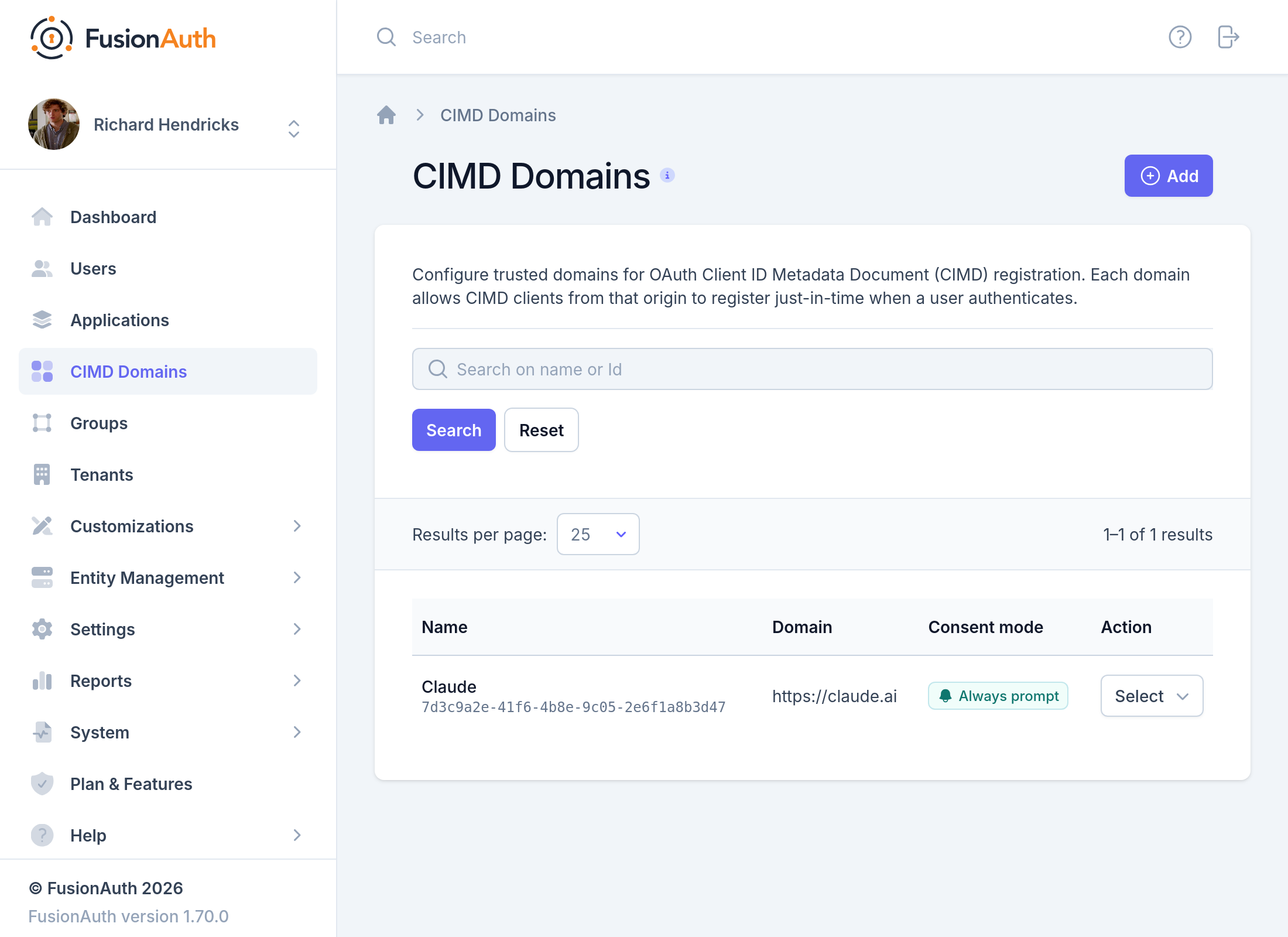This screenshot has height=937, width=1288.
Task: Click the Customizations pencil-ruler icon
Action: point(42,526)
